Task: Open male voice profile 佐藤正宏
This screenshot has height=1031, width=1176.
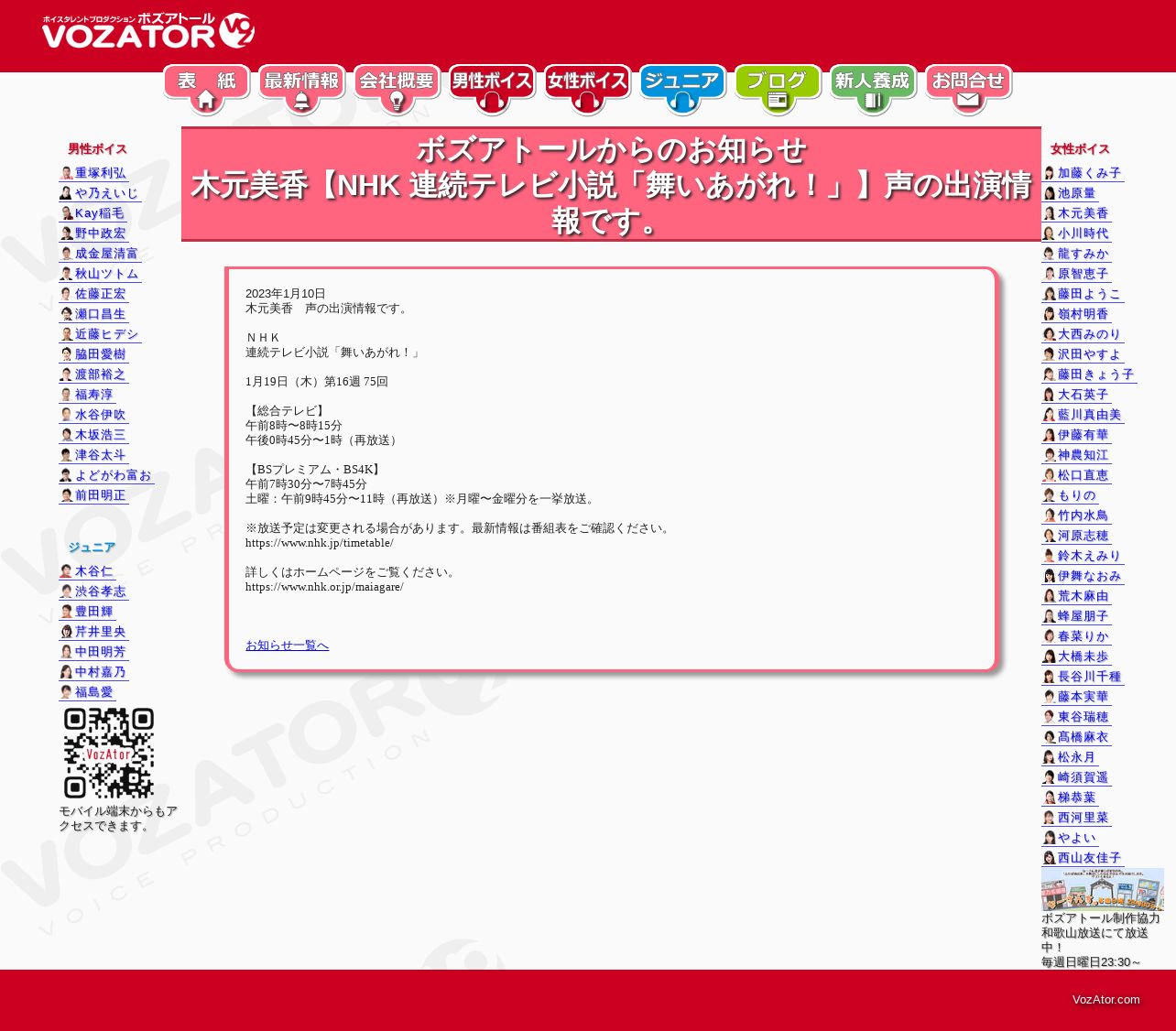Action: coord(93,294)
